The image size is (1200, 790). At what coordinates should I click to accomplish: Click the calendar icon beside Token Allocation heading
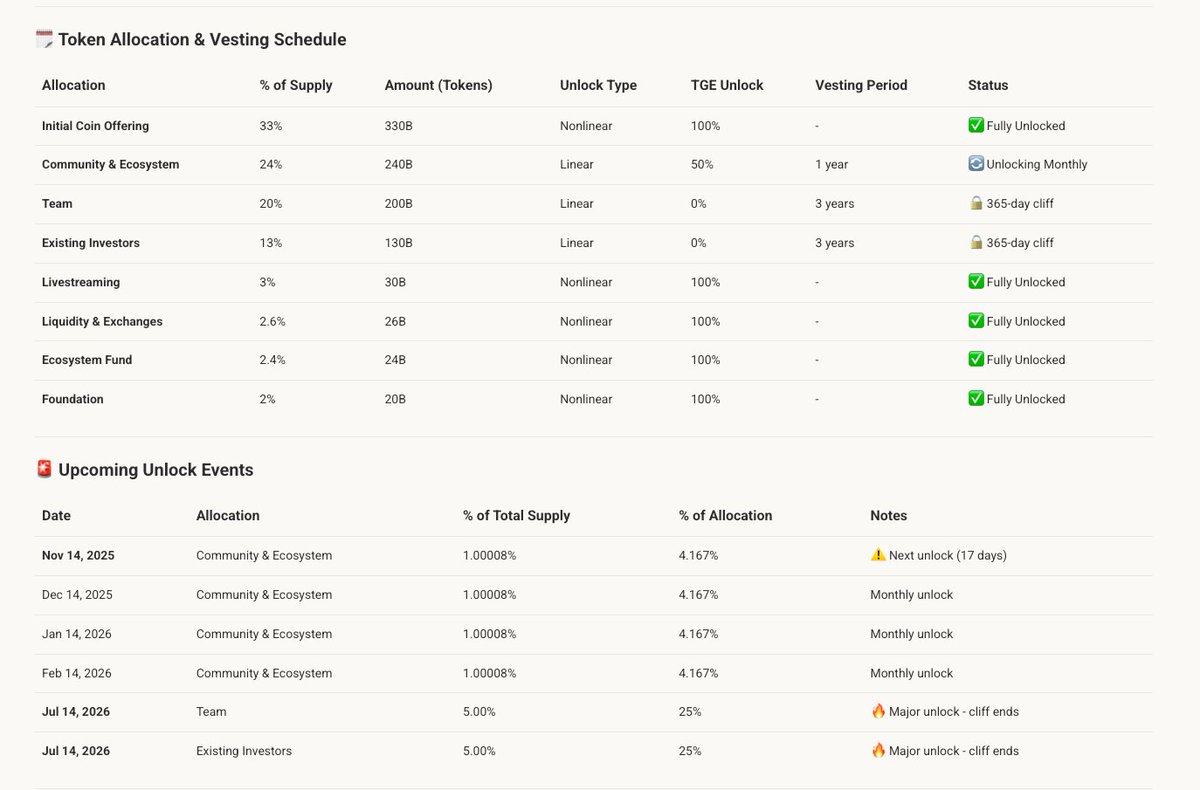click(x=44, y=40)
